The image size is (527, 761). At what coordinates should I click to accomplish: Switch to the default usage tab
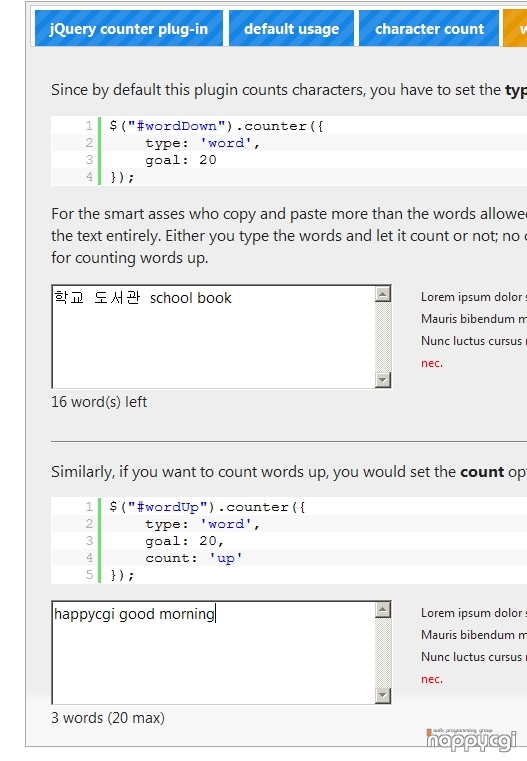click(291, 29)
